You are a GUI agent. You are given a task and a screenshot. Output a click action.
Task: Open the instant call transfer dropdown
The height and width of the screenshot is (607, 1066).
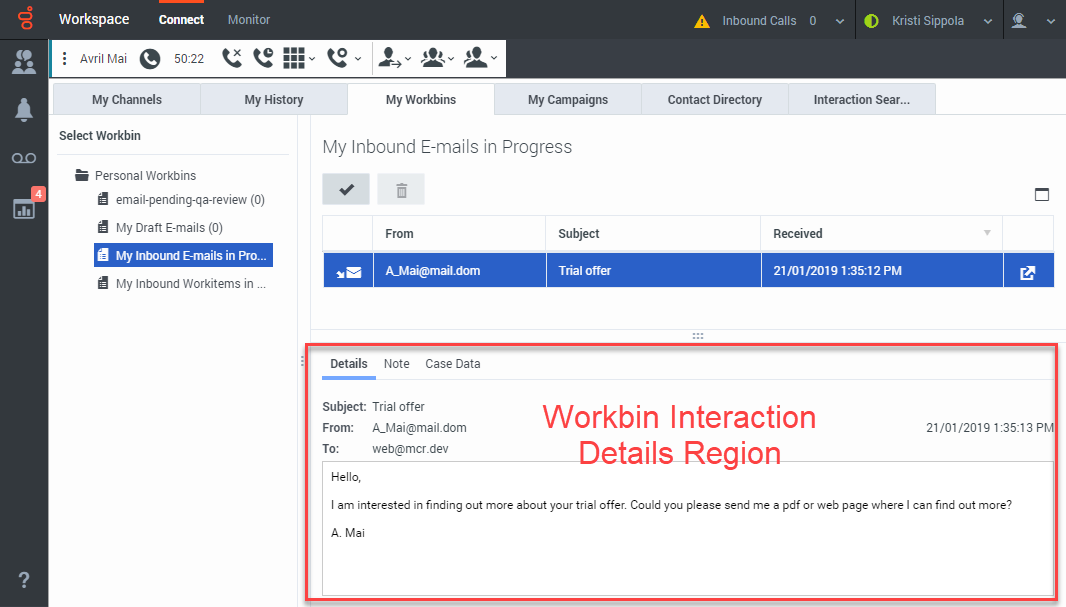click(395, 59)
